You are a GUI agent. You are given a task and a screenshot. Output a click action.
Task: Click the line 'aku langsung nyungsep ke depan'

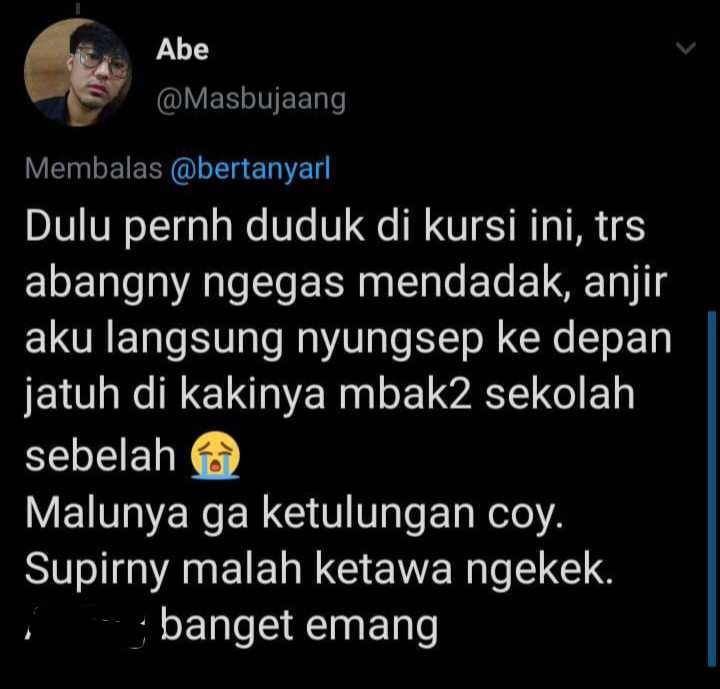[x=348, y=339]
